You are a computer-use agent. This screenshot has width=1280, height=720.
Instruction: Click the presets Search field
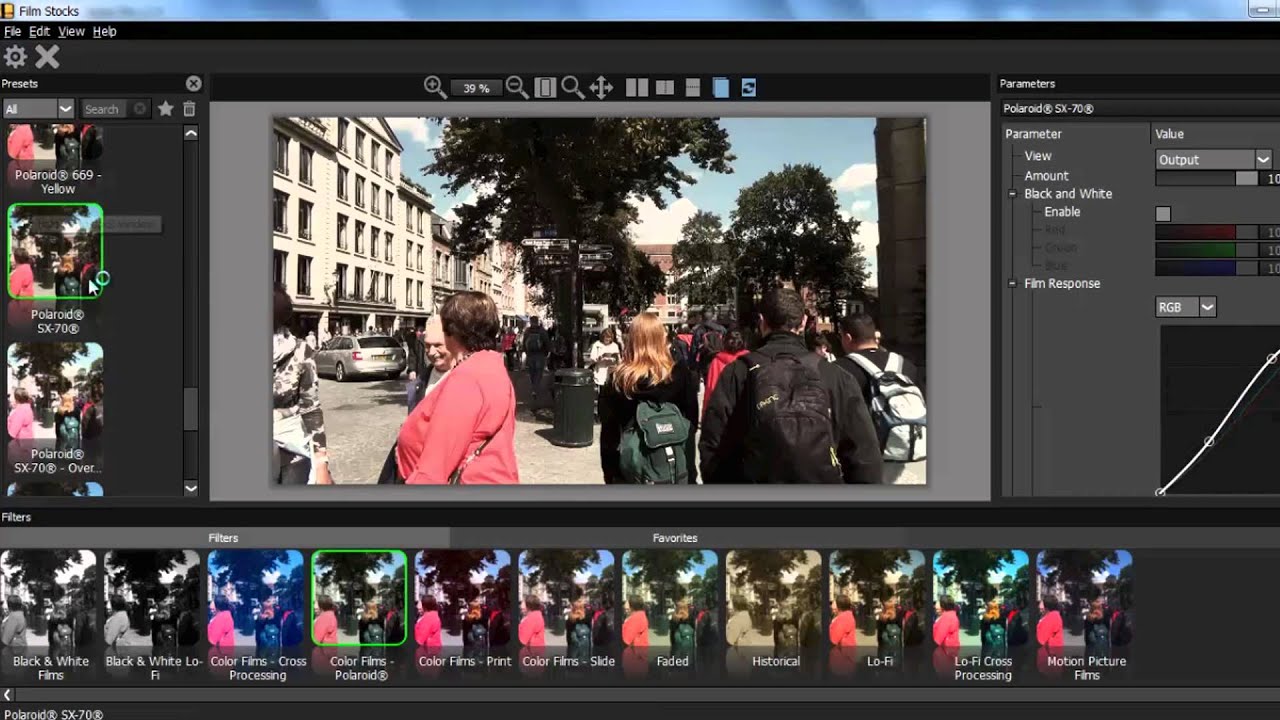(106, 109)
